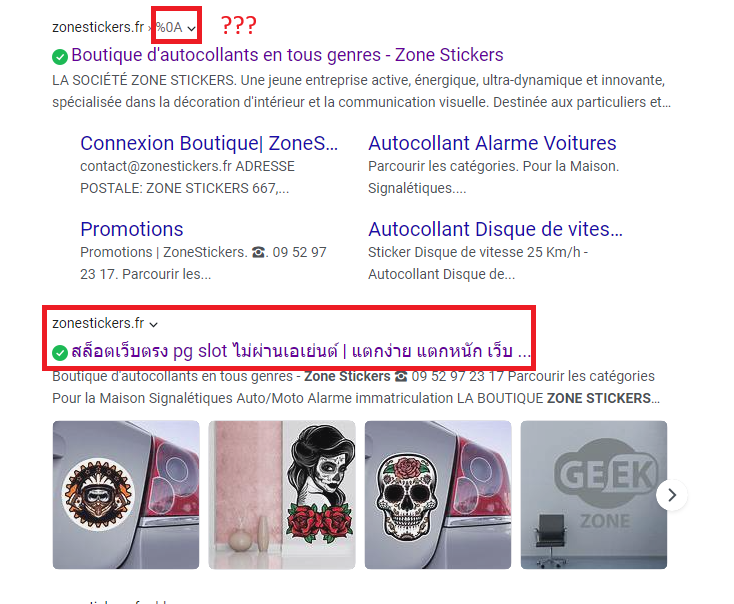
Task: Open the Autocollant Disque de vitesse sitelink
Action: [x=495, y=229]
